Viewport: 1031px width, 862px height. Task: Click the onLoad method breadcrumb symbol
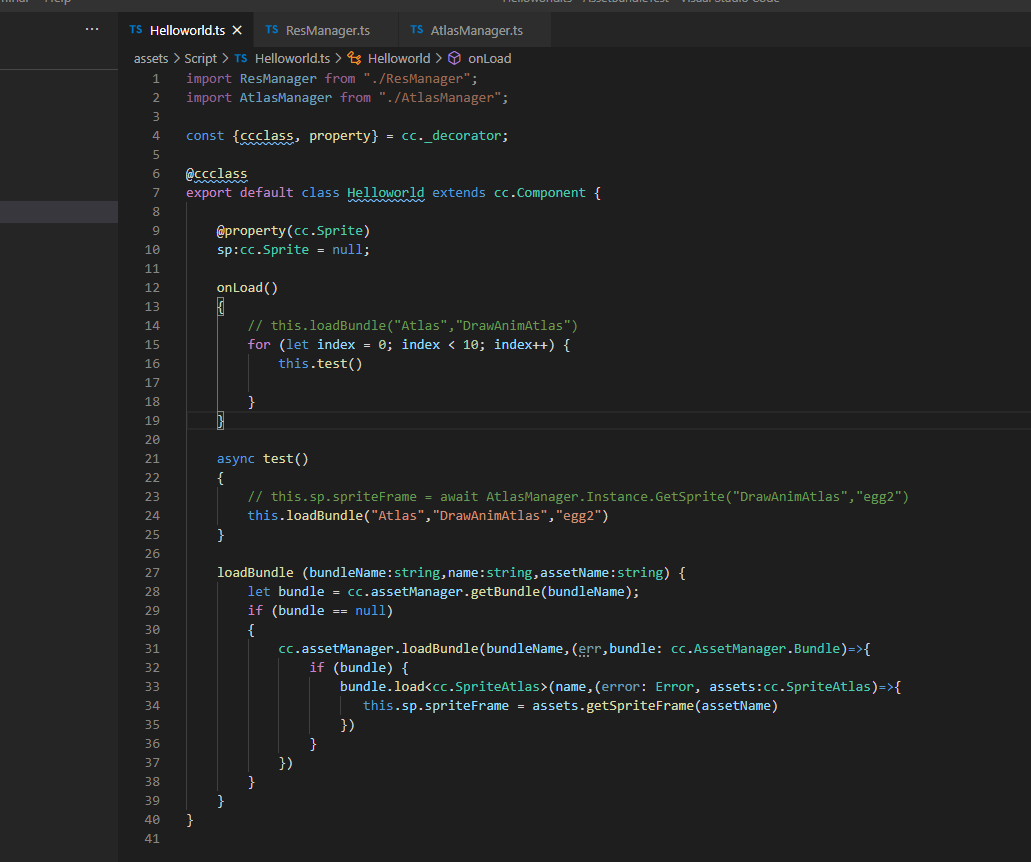pyautogui.click(x=489, y=59)
